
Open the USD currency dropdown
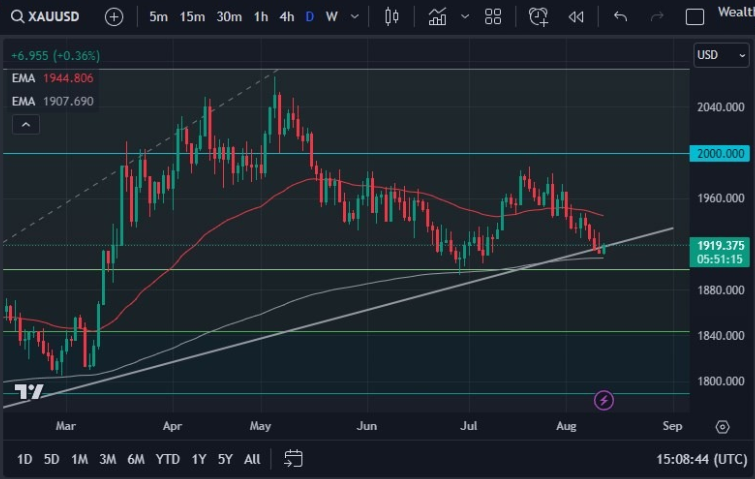pos(720,55)
